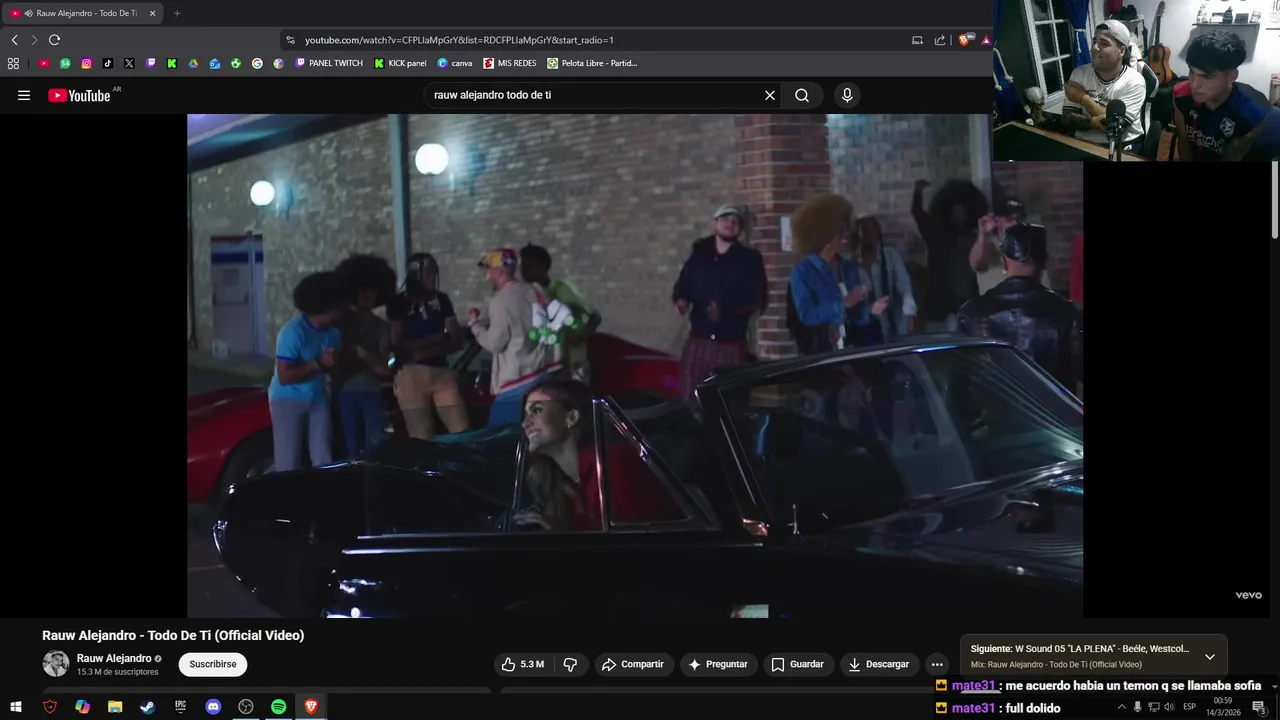
Task: Open Steam from the taskbar
Action: click(147, 707)
